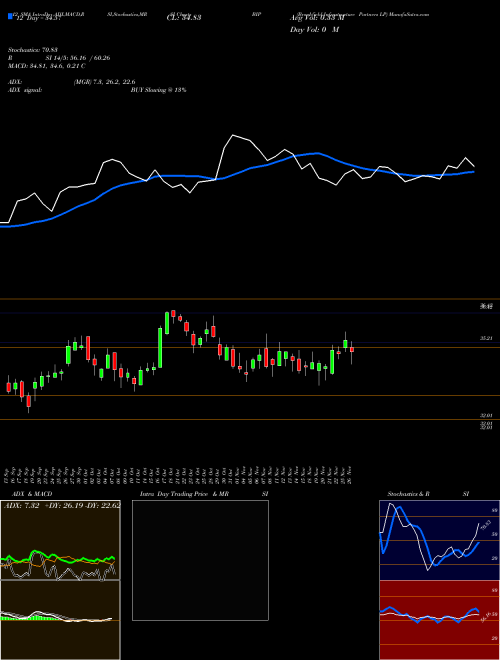Click the 'Avg Vol: 0.33 M' label
The width and height of the screenshot is (500, 660).
tap(317, 18)
